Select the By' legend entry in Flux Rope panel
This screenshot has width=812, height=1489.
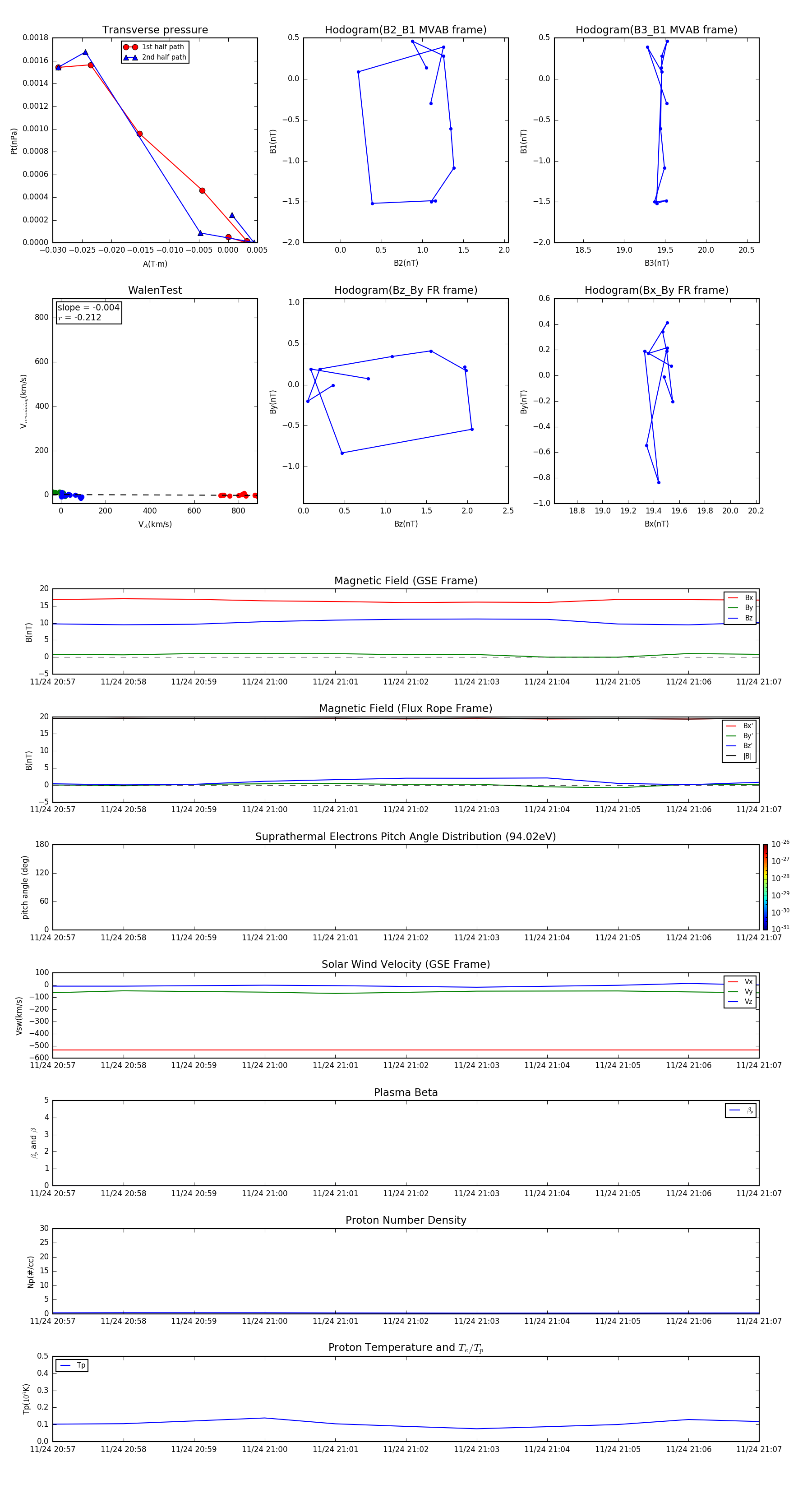pyautogui.click(x=740, y=736)
